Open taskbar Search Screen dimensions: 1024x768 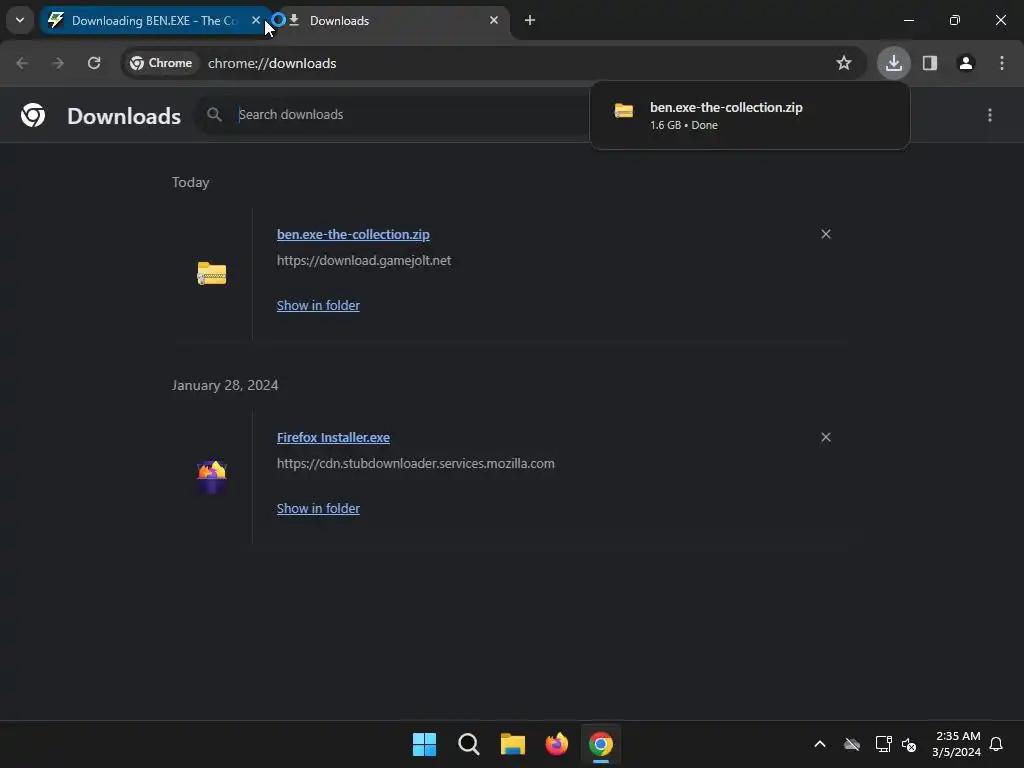pyautogui.click(x=468, y=744)
